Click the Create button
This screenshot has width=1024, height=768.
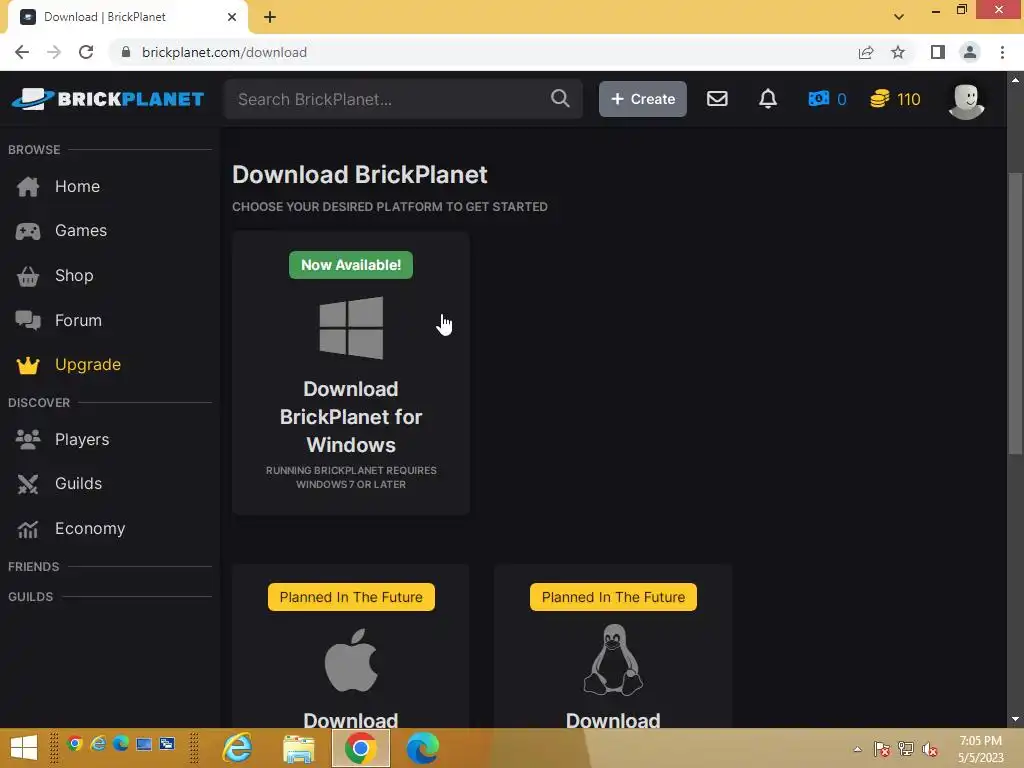point(643,99)
